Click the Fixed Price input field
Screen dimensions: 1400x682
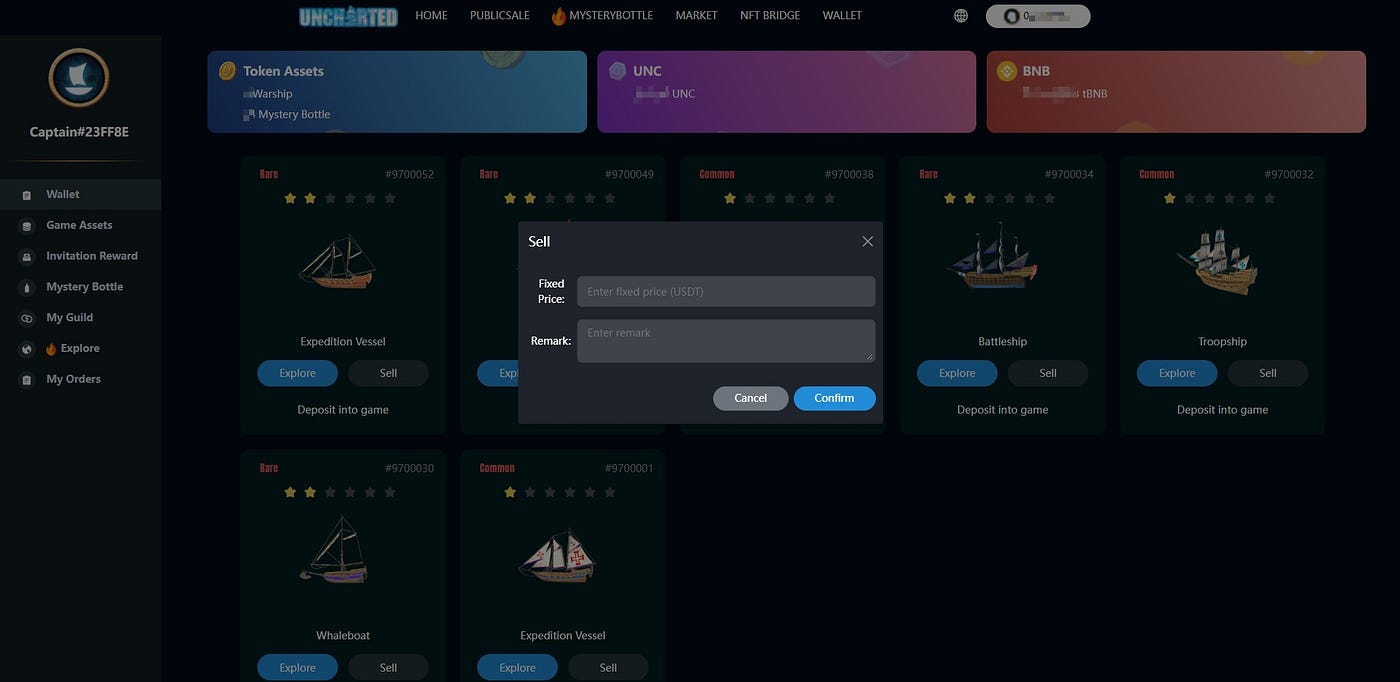click(x=726, y=292)
